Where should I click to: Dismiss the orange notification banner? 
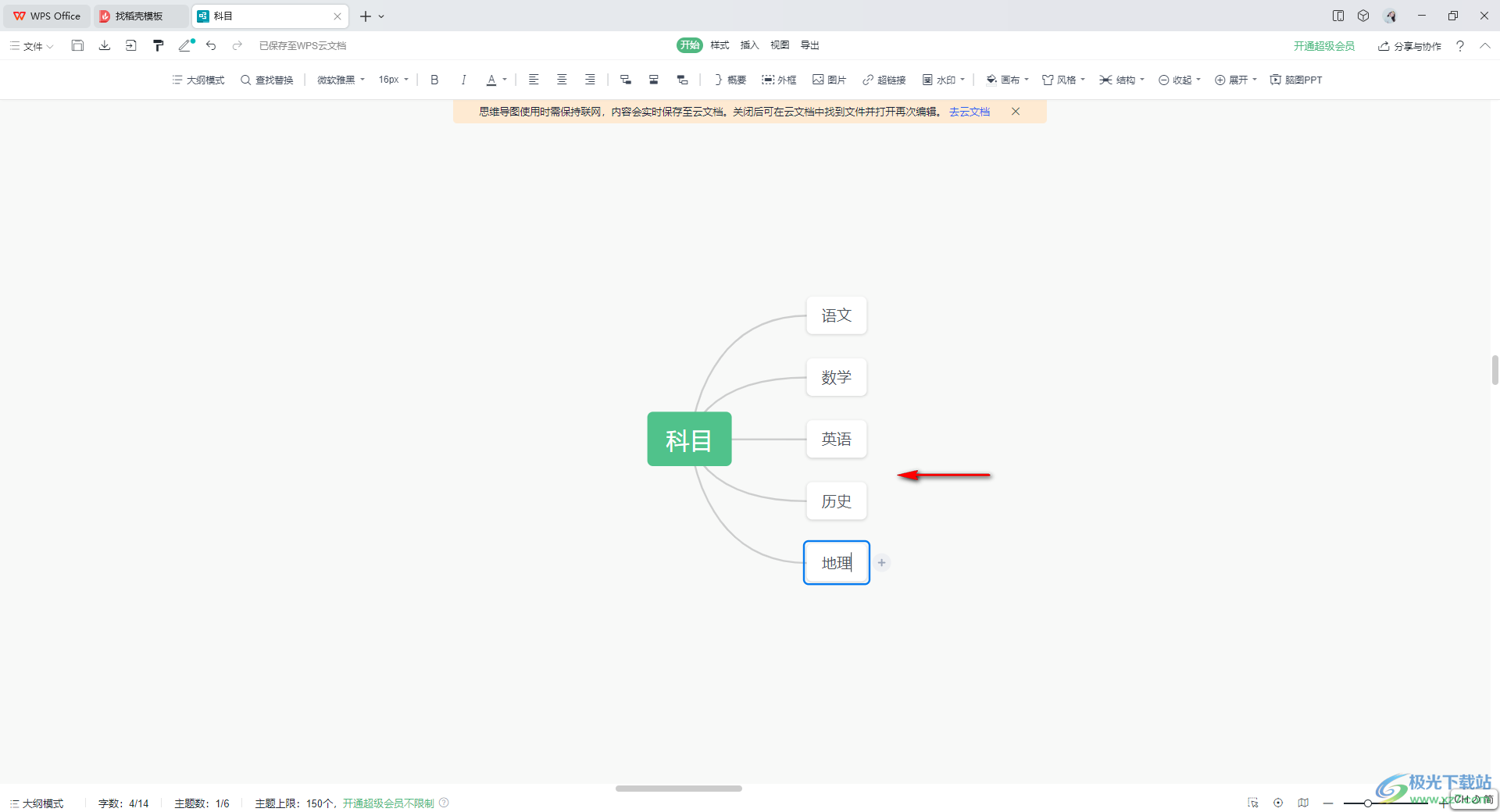[1016, 112]
